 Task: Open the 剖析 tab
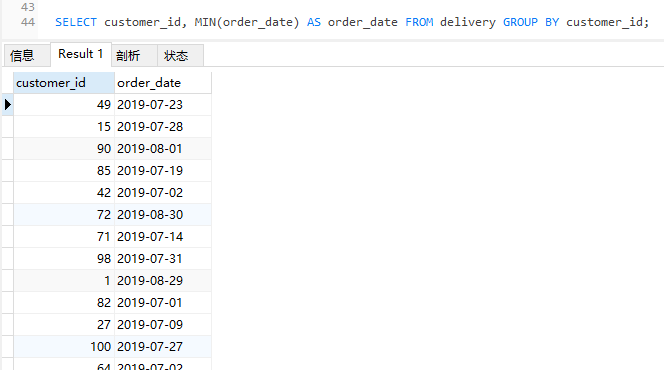coord(134,55)
